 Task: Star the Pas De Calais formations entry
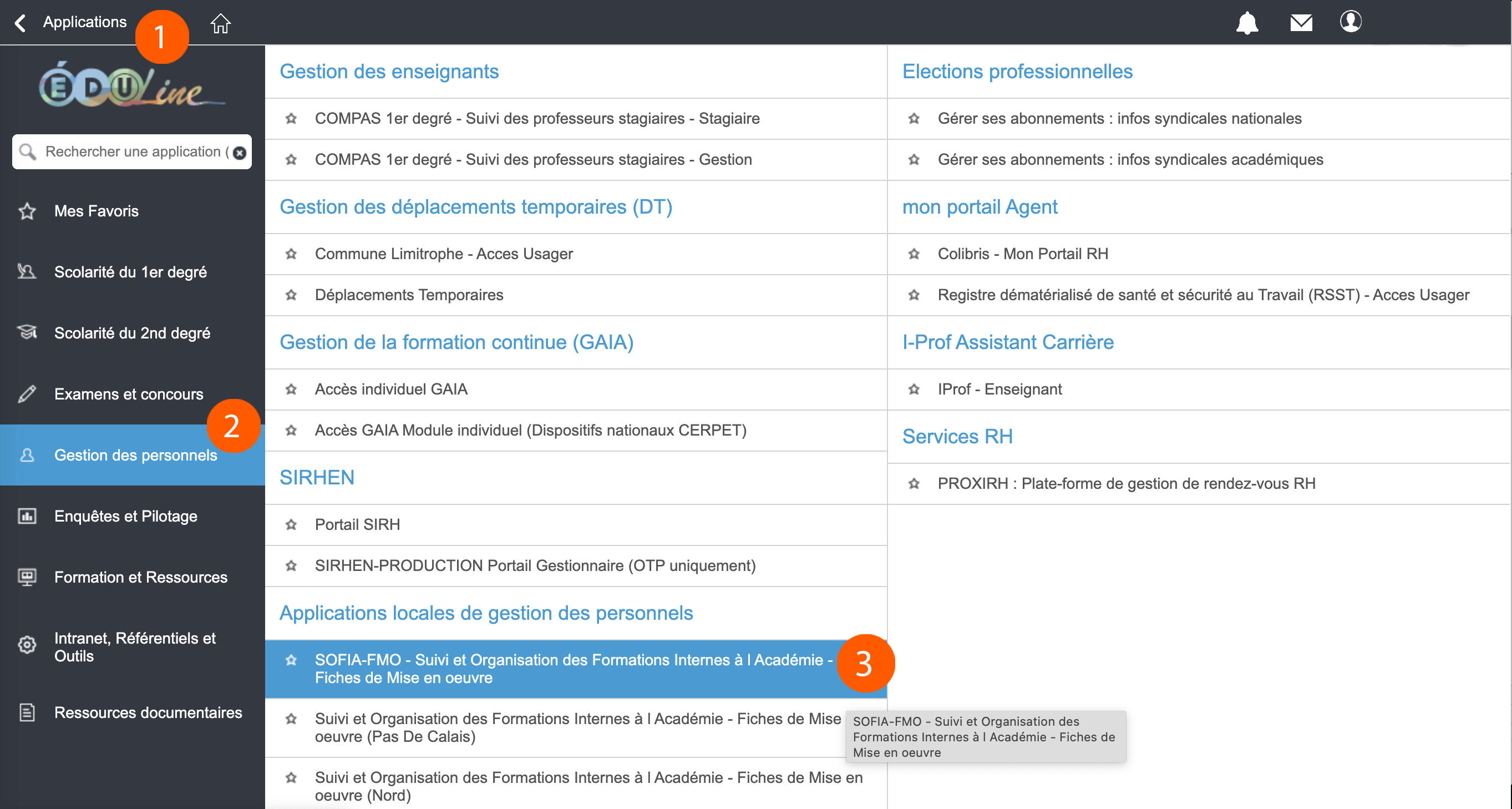[x=291, y=719]
